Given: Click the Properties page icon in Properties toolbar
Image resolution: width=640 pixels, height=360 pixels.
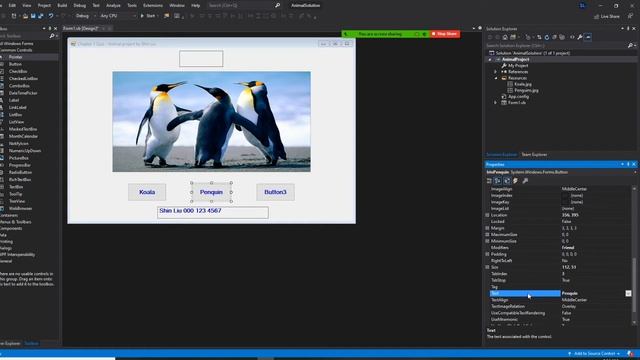Looking at the screenshot, I should pos(507,180).
